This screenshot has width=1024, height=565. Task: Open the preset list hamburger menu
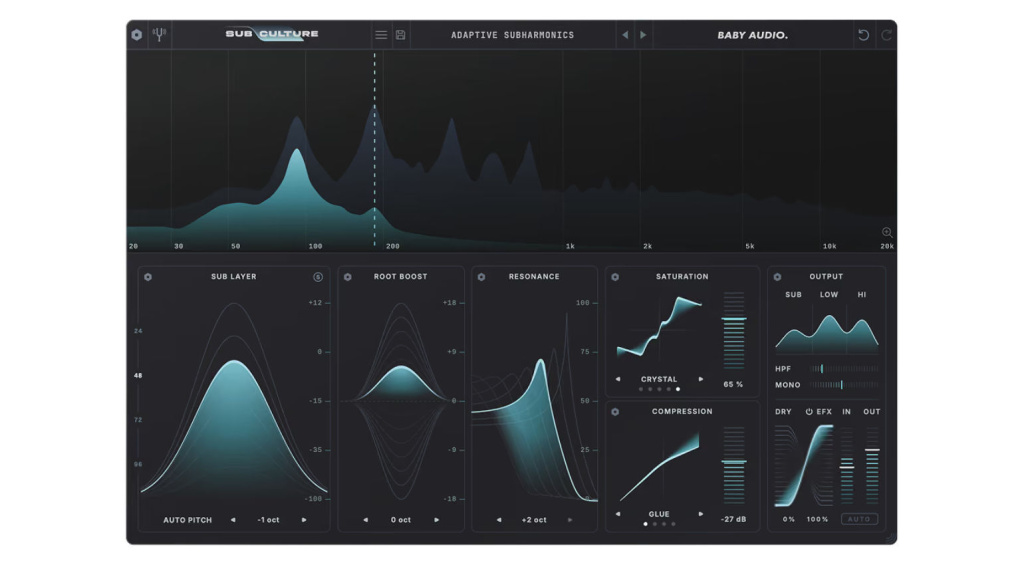click(x=381, y=35)
